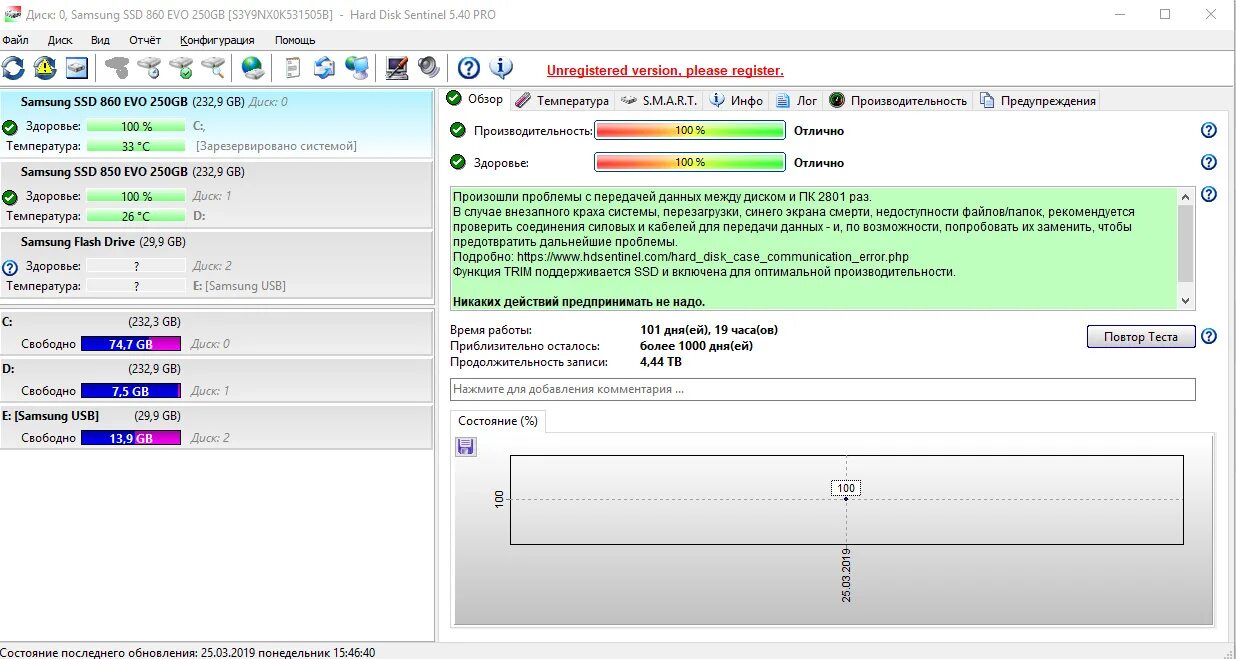Open the Помощь menu
Screen dimensions: 1236x659
coord(295,40)
